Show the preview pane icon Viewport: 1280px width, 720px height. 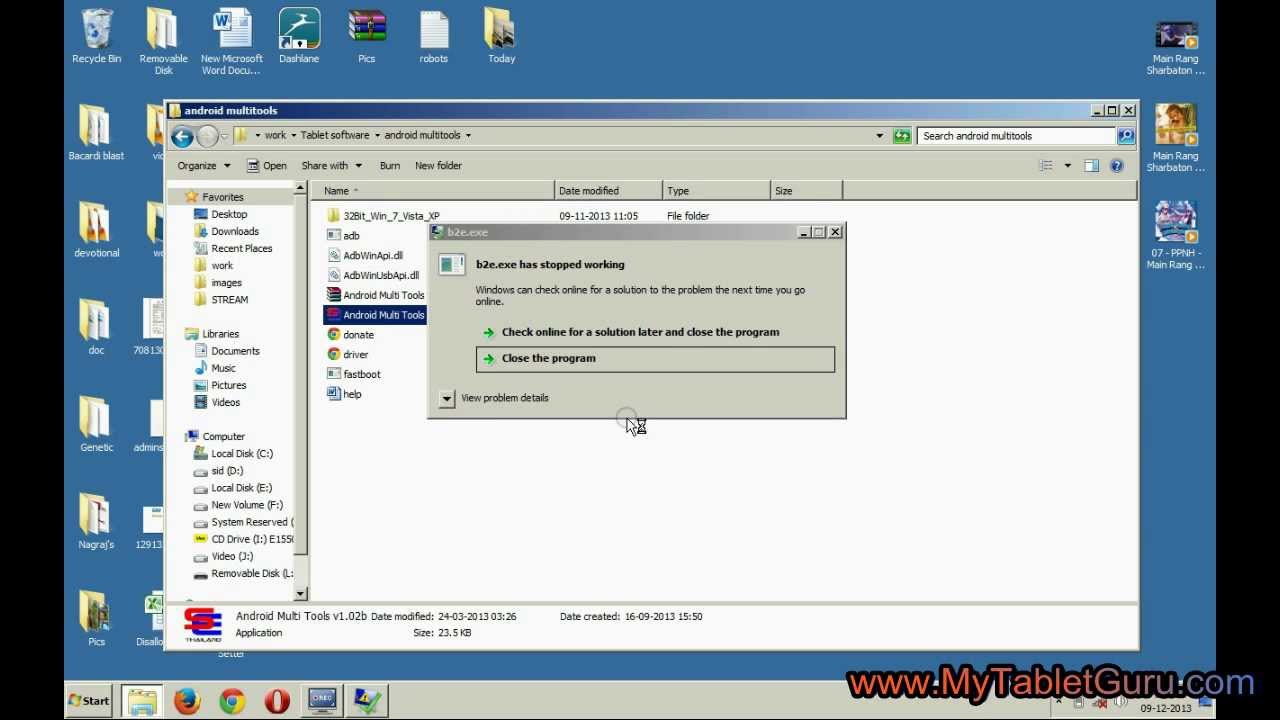pyautogui.click(x=1092, y=166)
